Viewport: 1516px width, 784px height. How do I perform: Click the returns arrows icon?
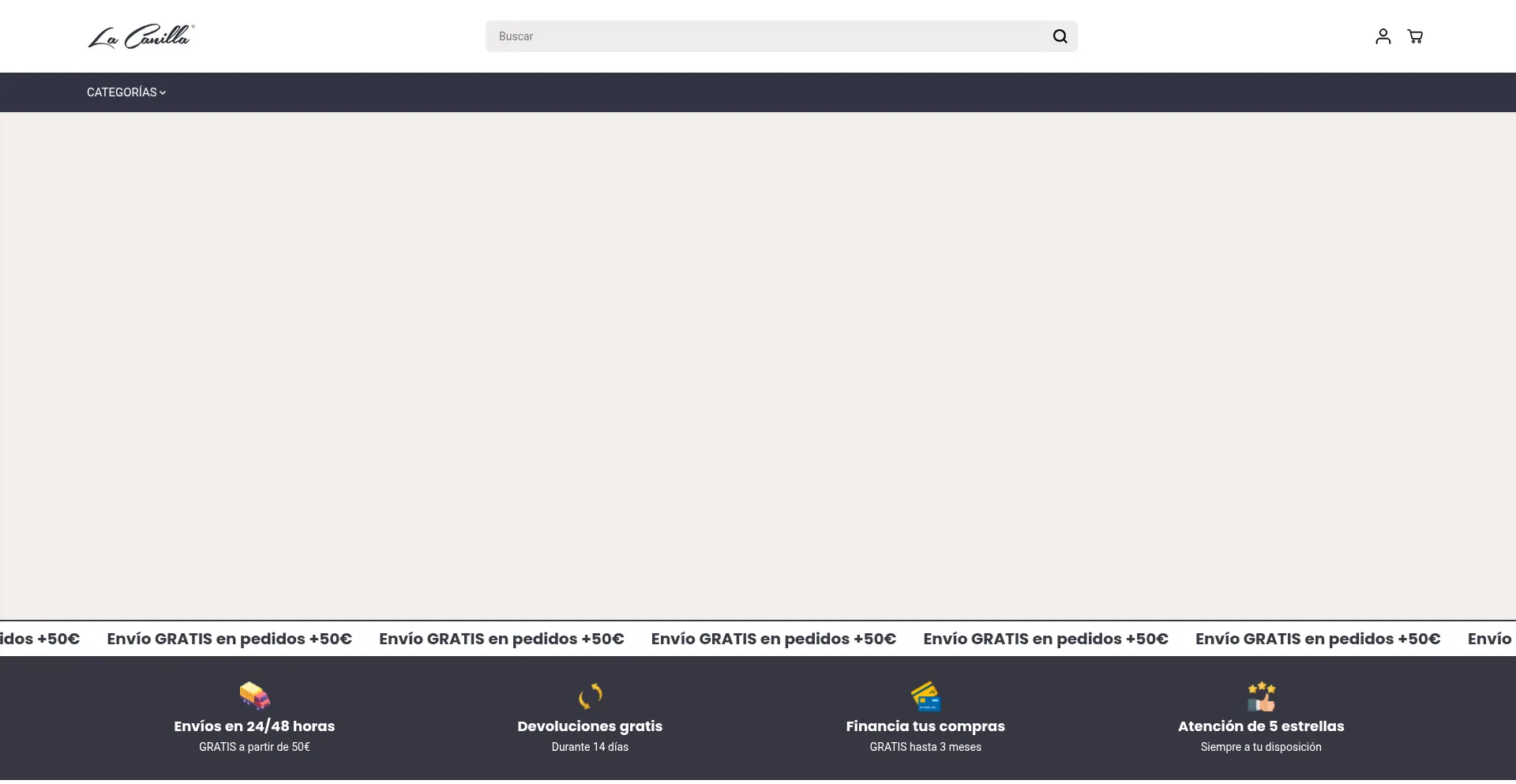[590, 696]
